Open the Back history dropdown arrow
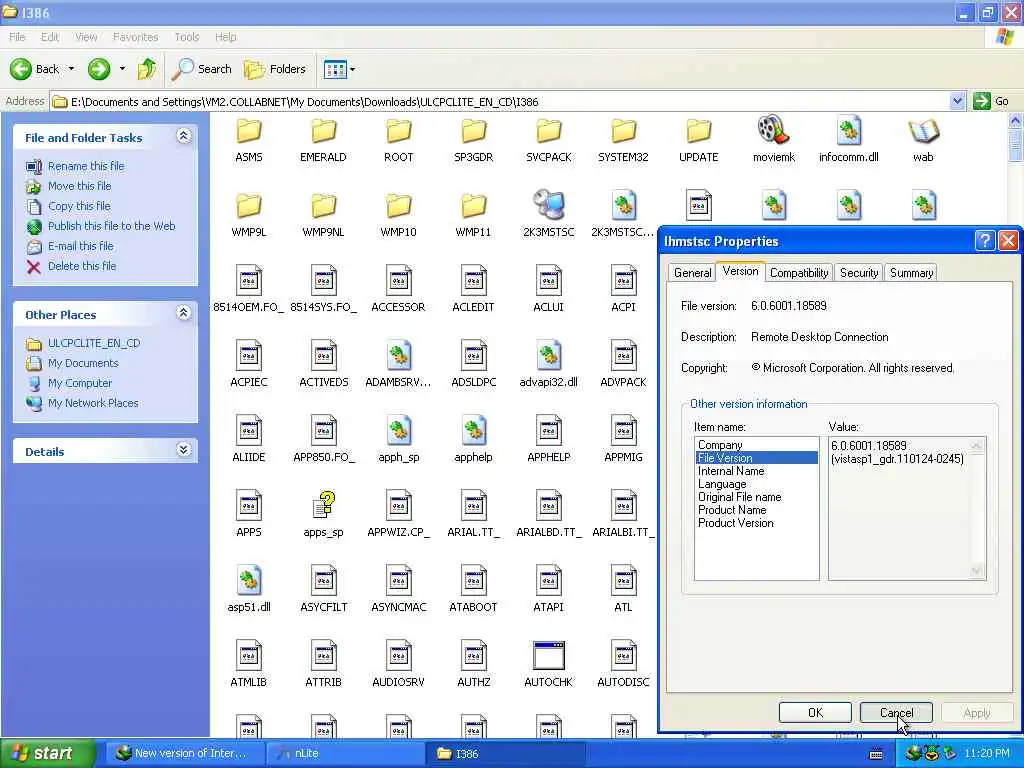Screen dimensions: 1024x768 coord(71,69)
